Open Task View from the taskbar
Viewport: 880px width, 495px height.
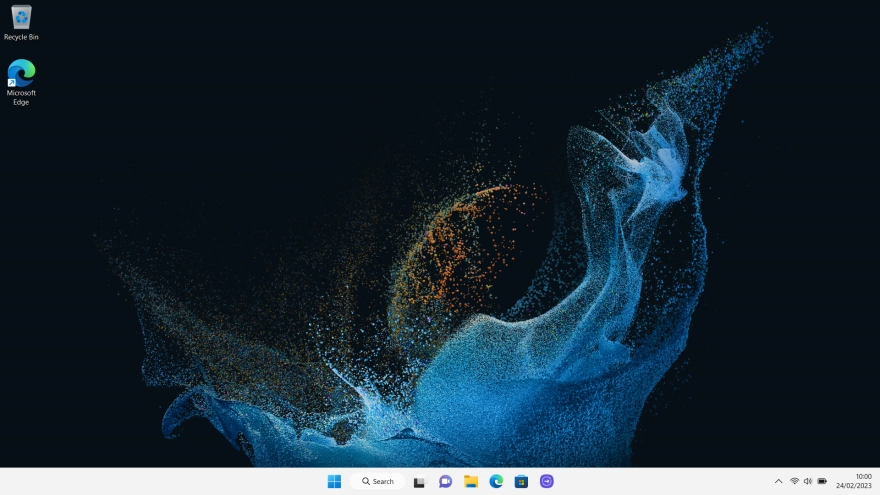click(x=420, y=481)
